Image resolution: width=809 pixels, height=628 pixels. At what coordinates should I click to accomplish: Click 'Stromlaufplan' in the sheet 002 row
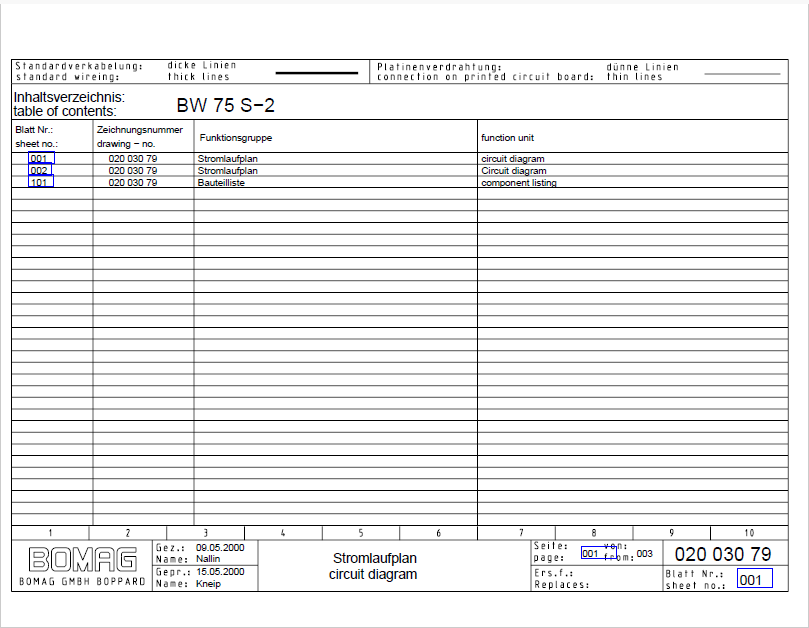tap(228, 170)
